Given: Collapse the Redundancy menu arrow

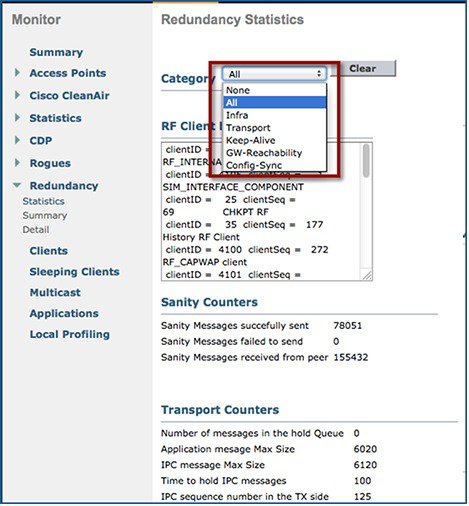Looking at the screenshot, I should point(17,185).
